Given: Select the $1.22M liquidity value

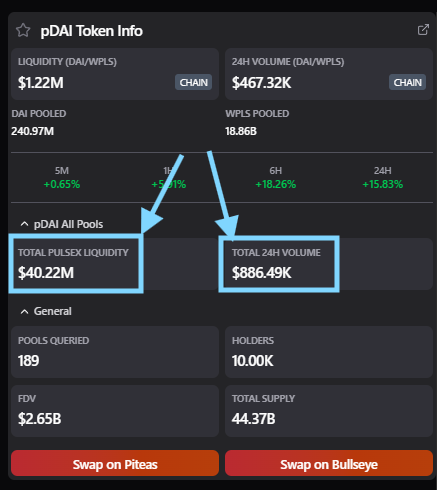Looking at the screenshot, I should click(x=41, y=83).
